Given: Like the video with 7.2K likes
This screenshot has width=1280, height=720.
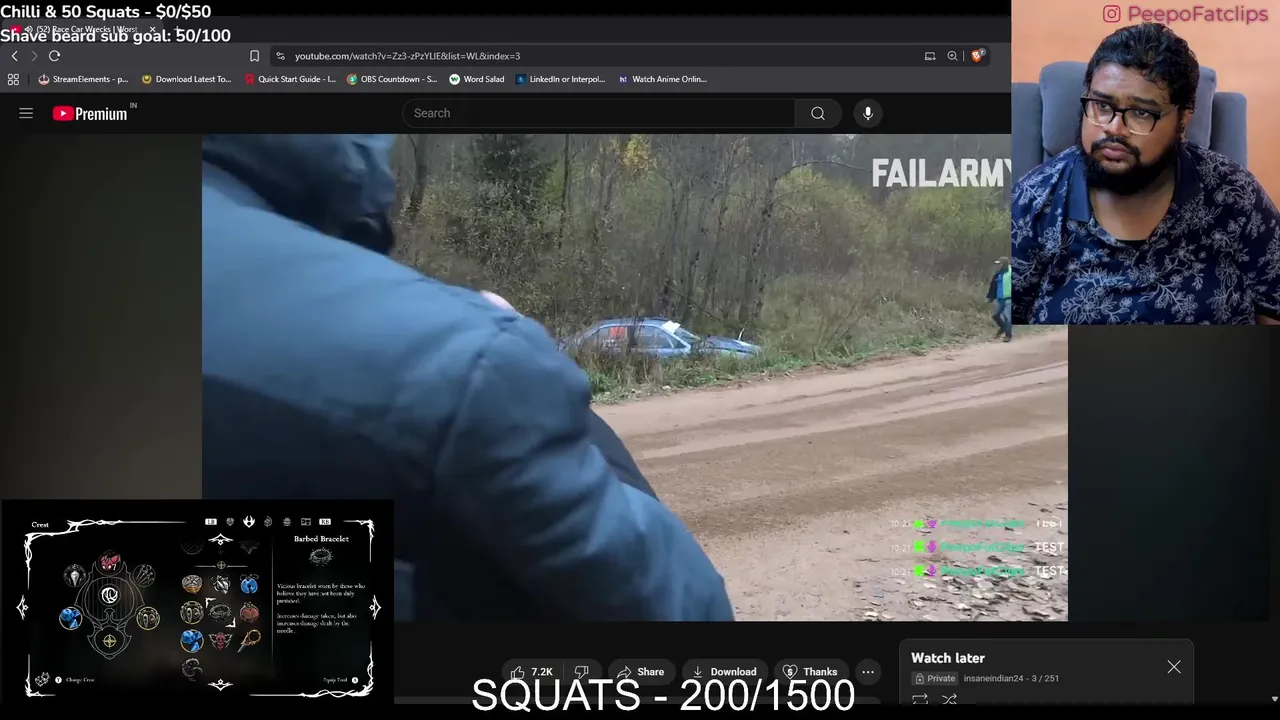Looking at the screenshot, I should tap(531, 672).
